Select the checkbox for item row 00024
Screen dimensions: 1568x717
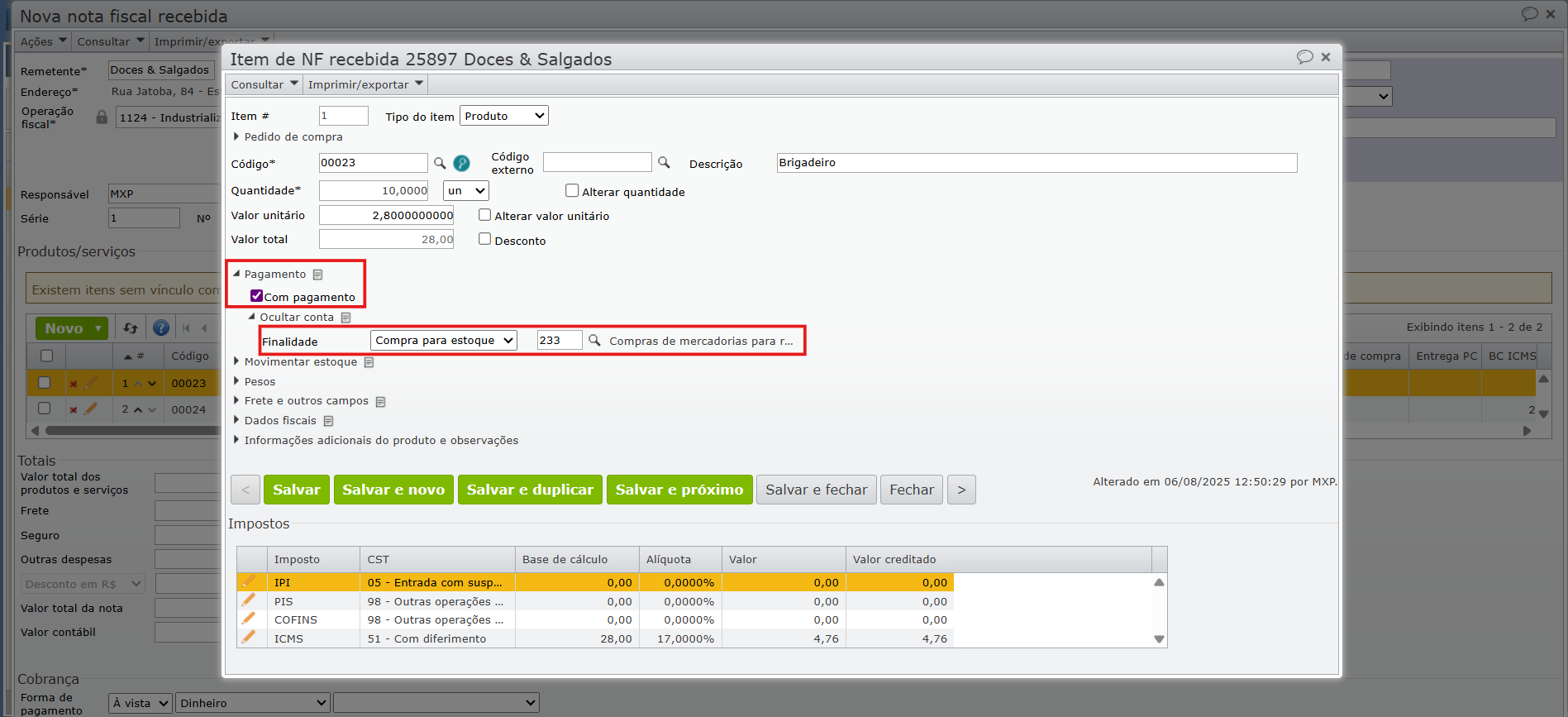45,409
